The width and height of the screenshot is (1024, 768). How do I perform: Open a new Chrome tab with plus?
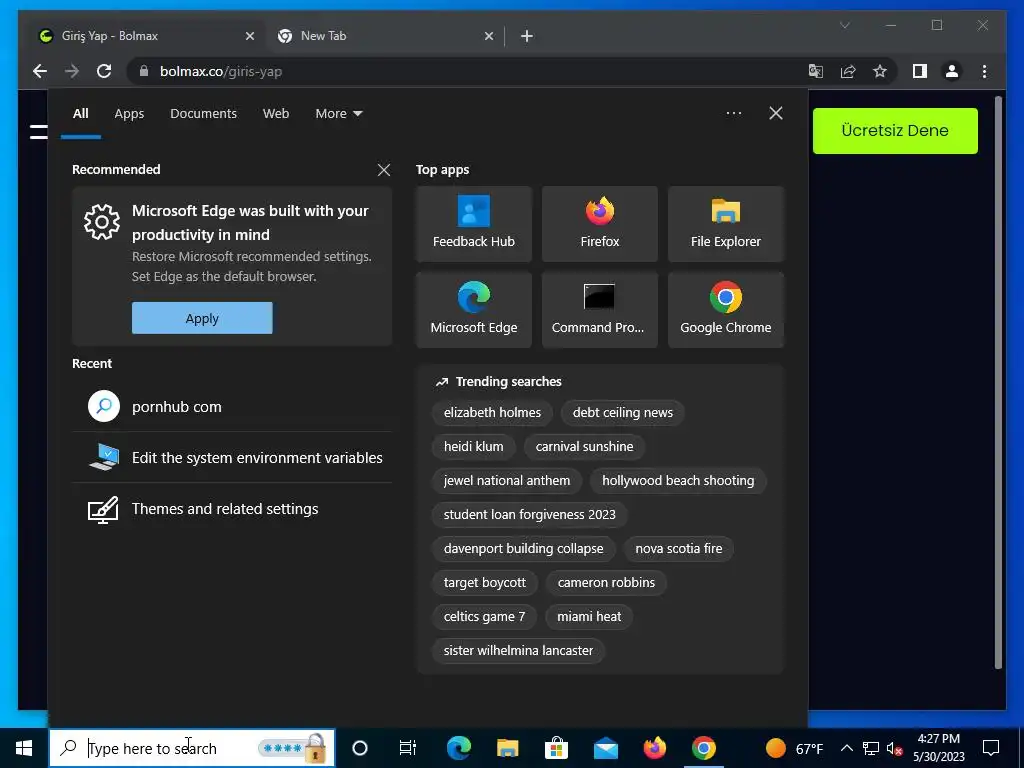click(x=526, y=36)
